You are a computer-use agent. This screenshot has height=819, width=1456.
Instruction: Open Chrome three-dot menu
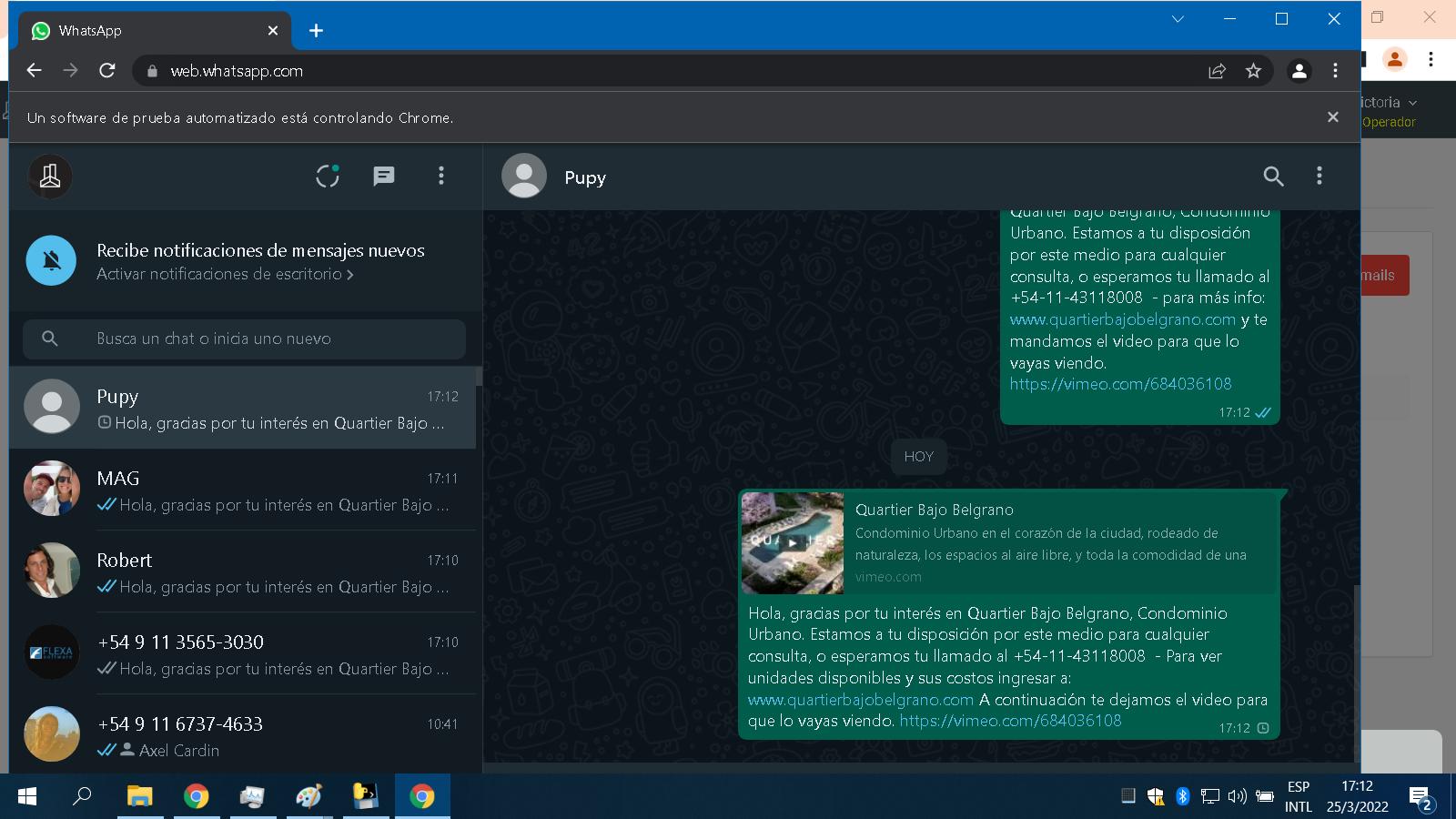1335,71
